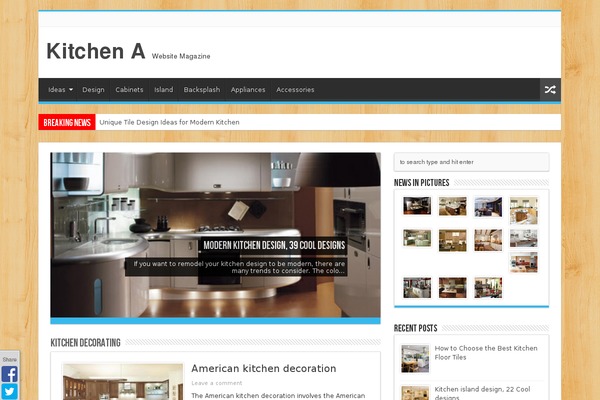Go to the Island menu item

point(164,90)
